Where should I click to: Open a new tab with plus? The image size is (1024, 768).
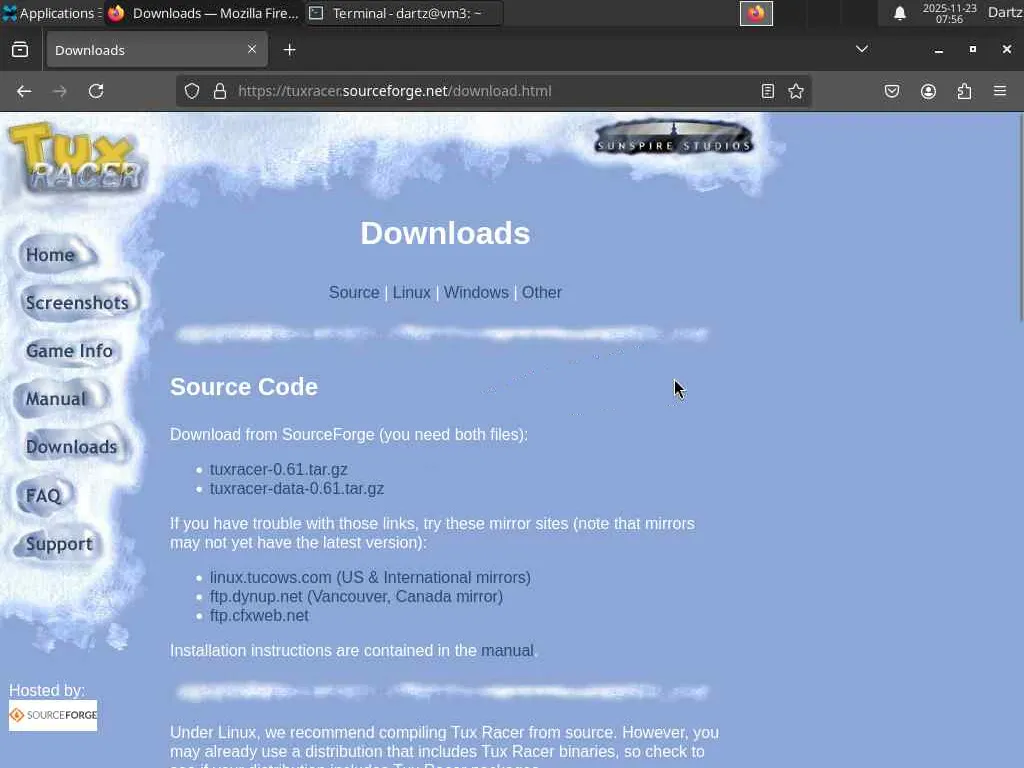[x=290, y=50]
